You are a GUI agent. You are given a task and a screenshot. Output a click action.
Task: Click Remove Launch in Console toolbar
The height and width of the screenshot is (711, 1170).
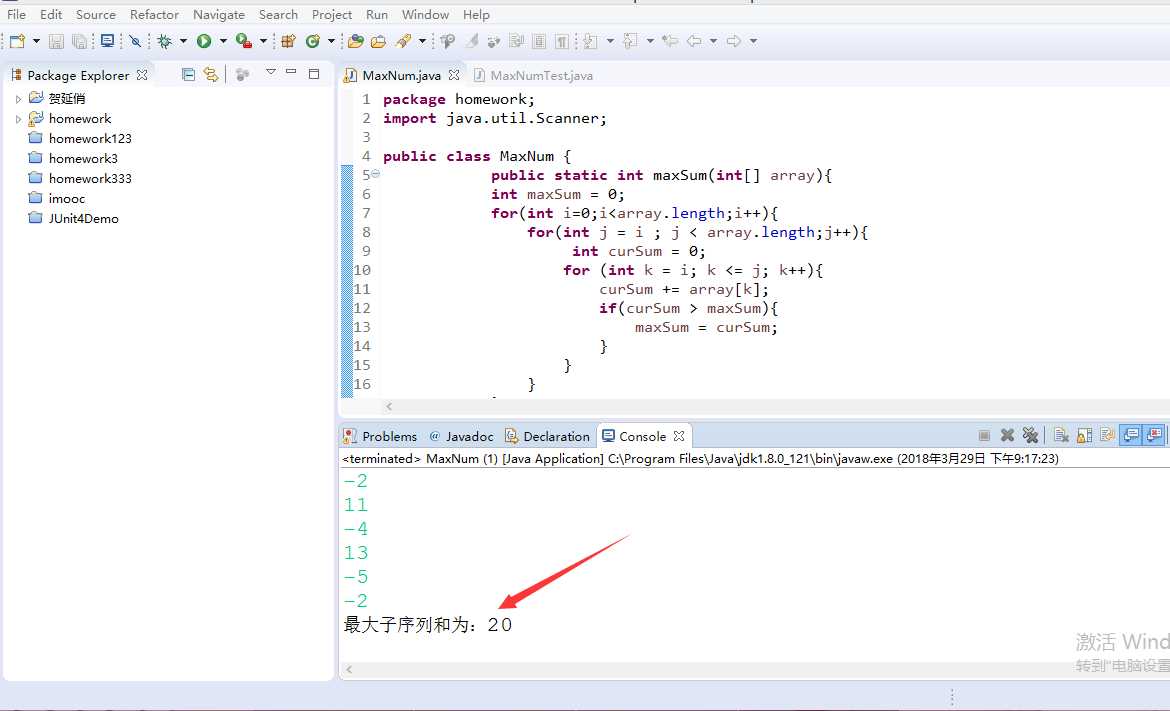[x=1007, y=435]
